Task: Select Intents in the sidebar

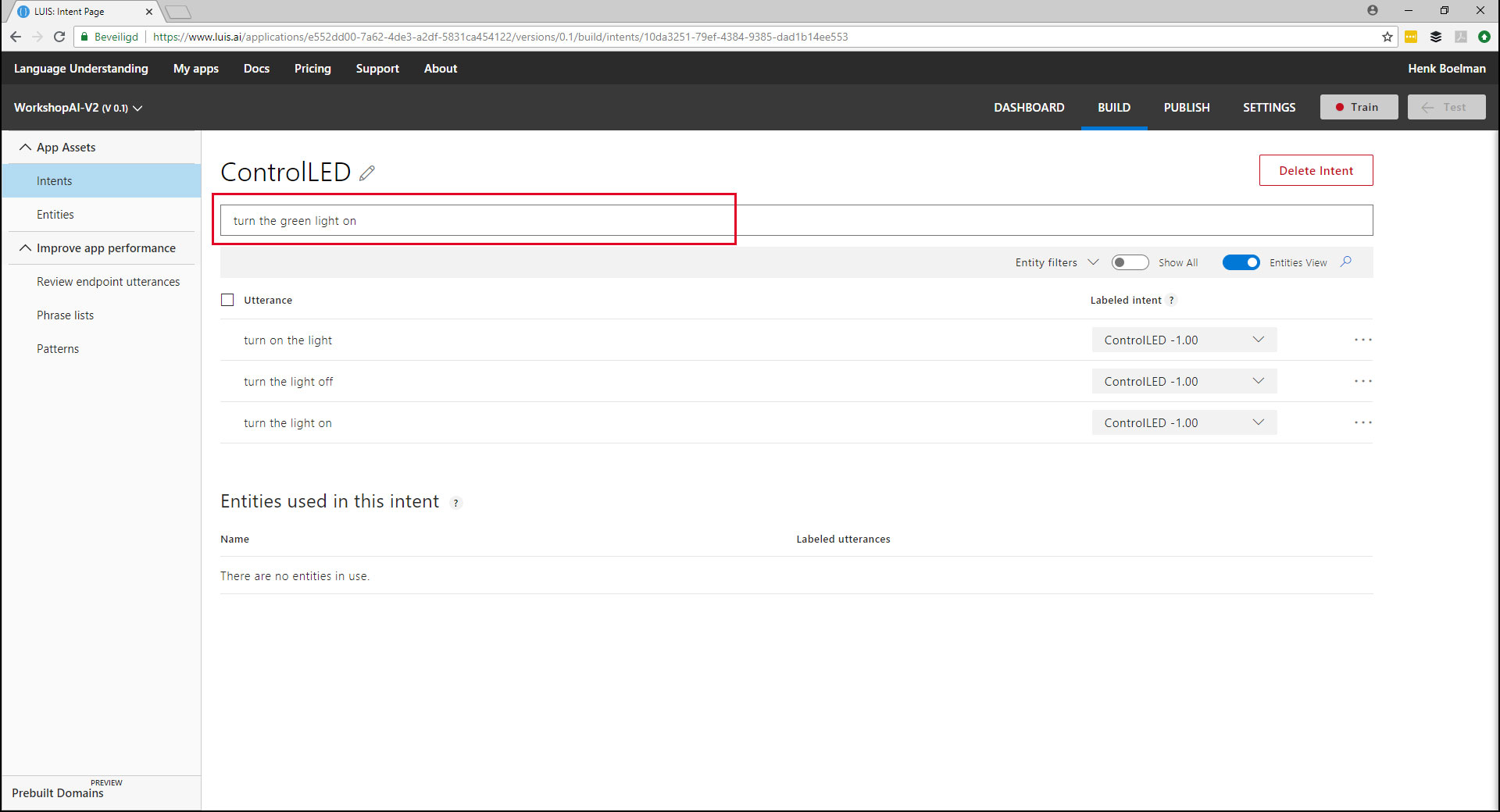Action: point(102,180)
